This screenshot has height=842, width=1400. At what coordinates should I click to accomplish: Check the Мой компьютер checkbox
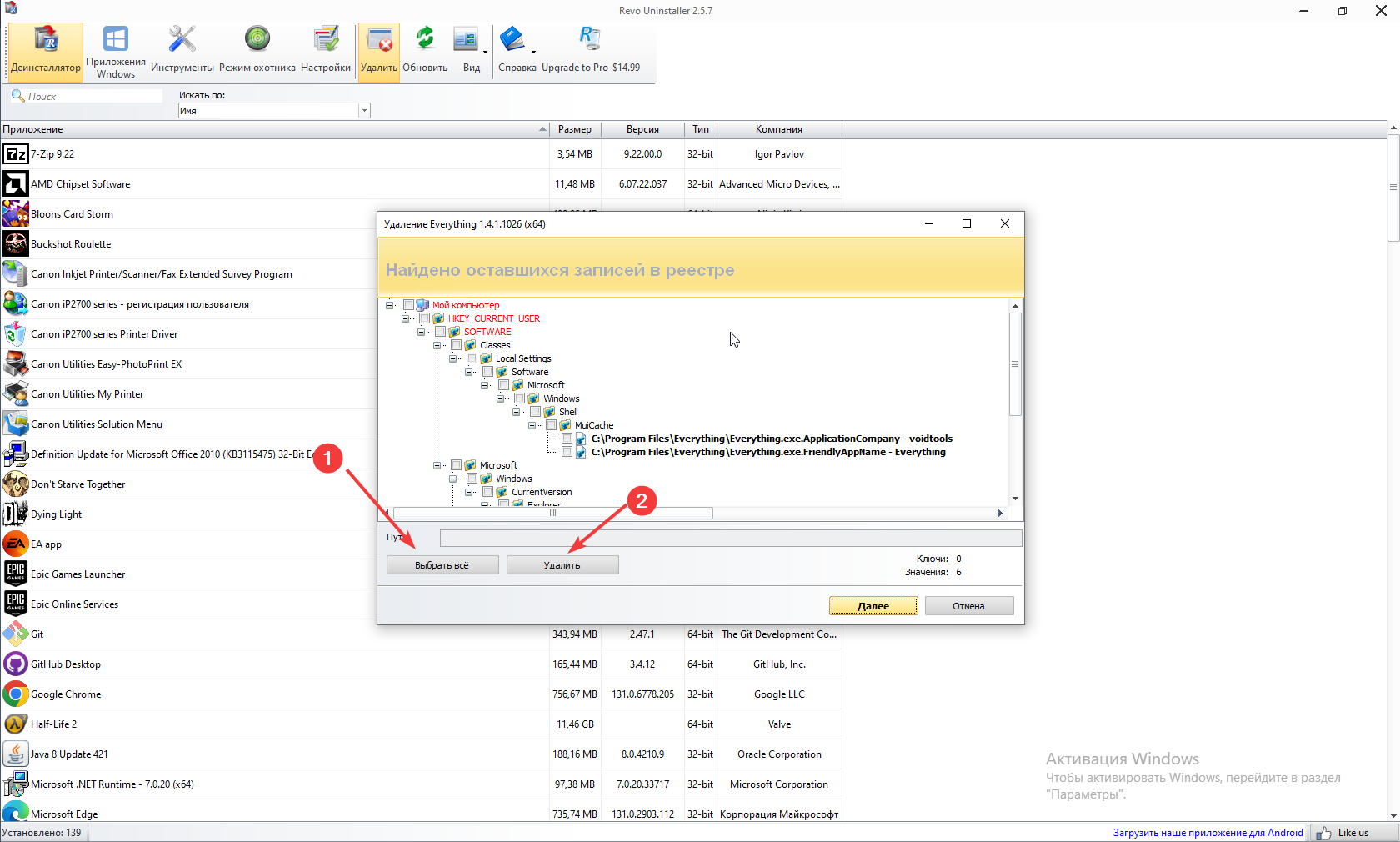pyautogui.click(x=408, y=305)
